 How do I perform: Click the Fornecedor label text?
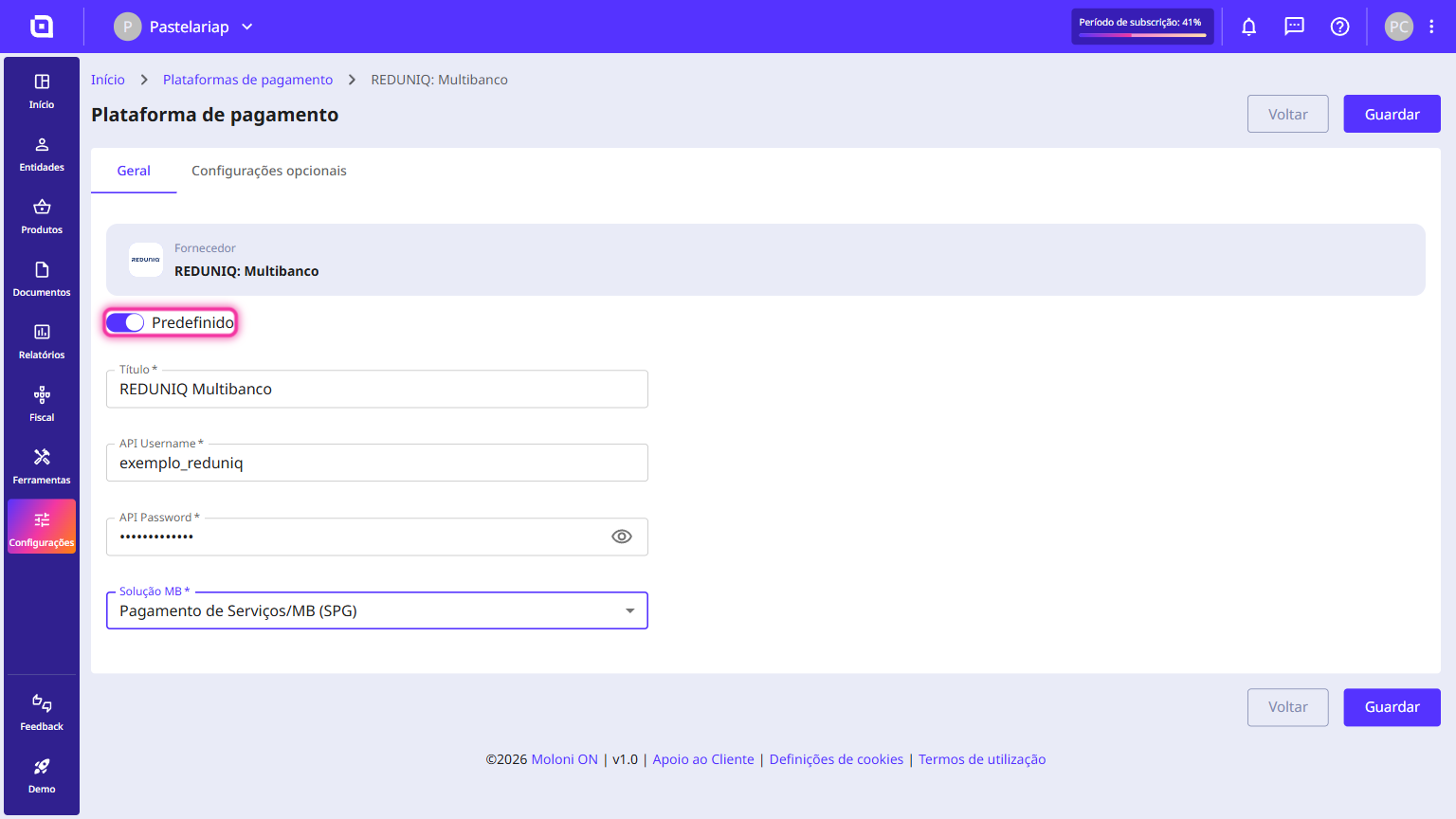point(205,248)
